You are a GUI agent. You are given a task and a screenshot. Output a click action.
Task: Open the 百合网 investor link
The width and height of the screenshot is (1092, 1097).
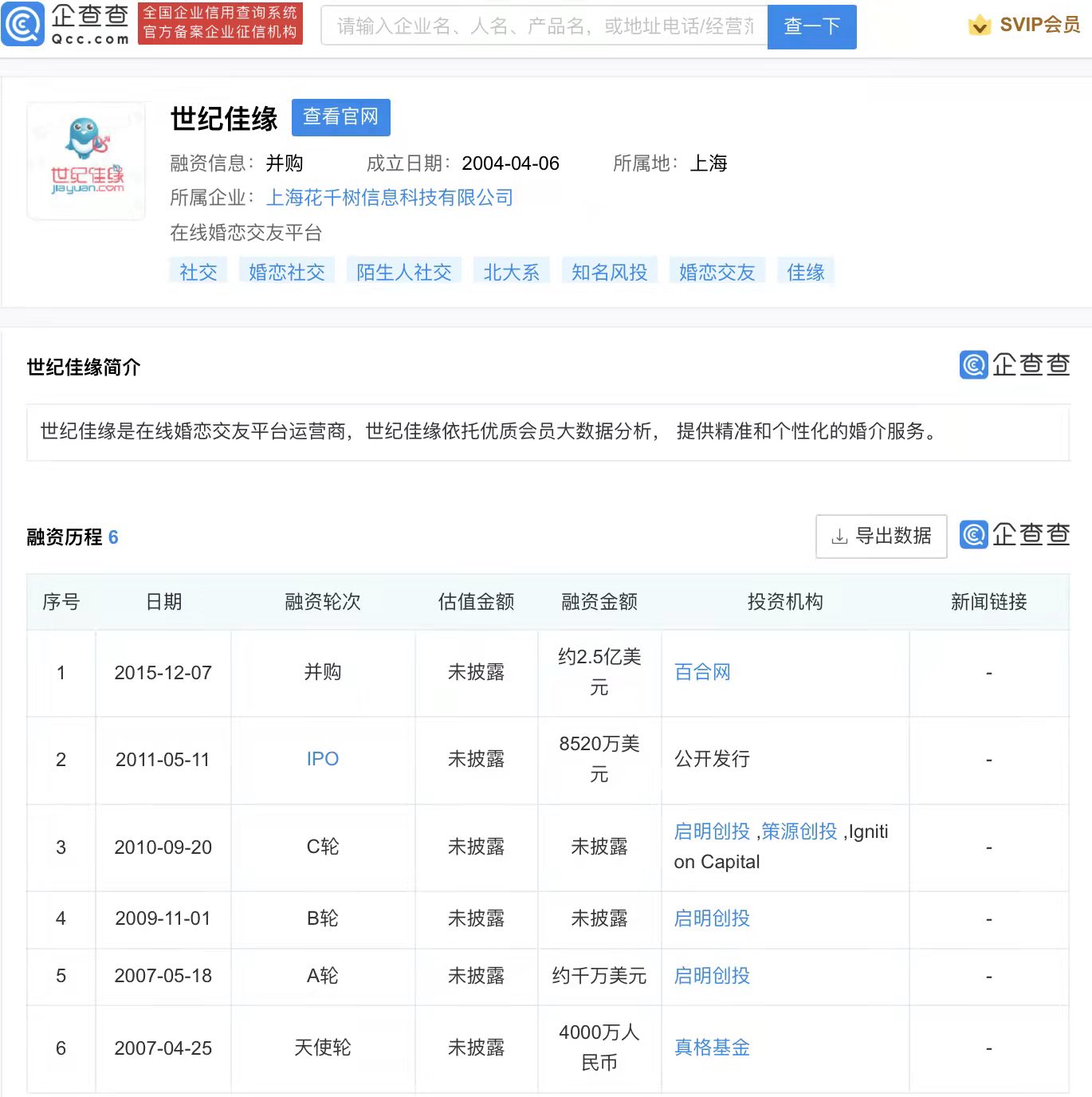[x=702, y=672]
